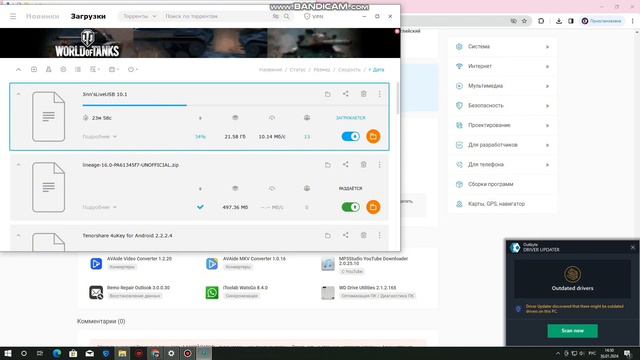The width and height of the screenshot is (640, 360).
Task: Pause LiveUSB 10.1 with blue toggle
Action: coord(351,136)
